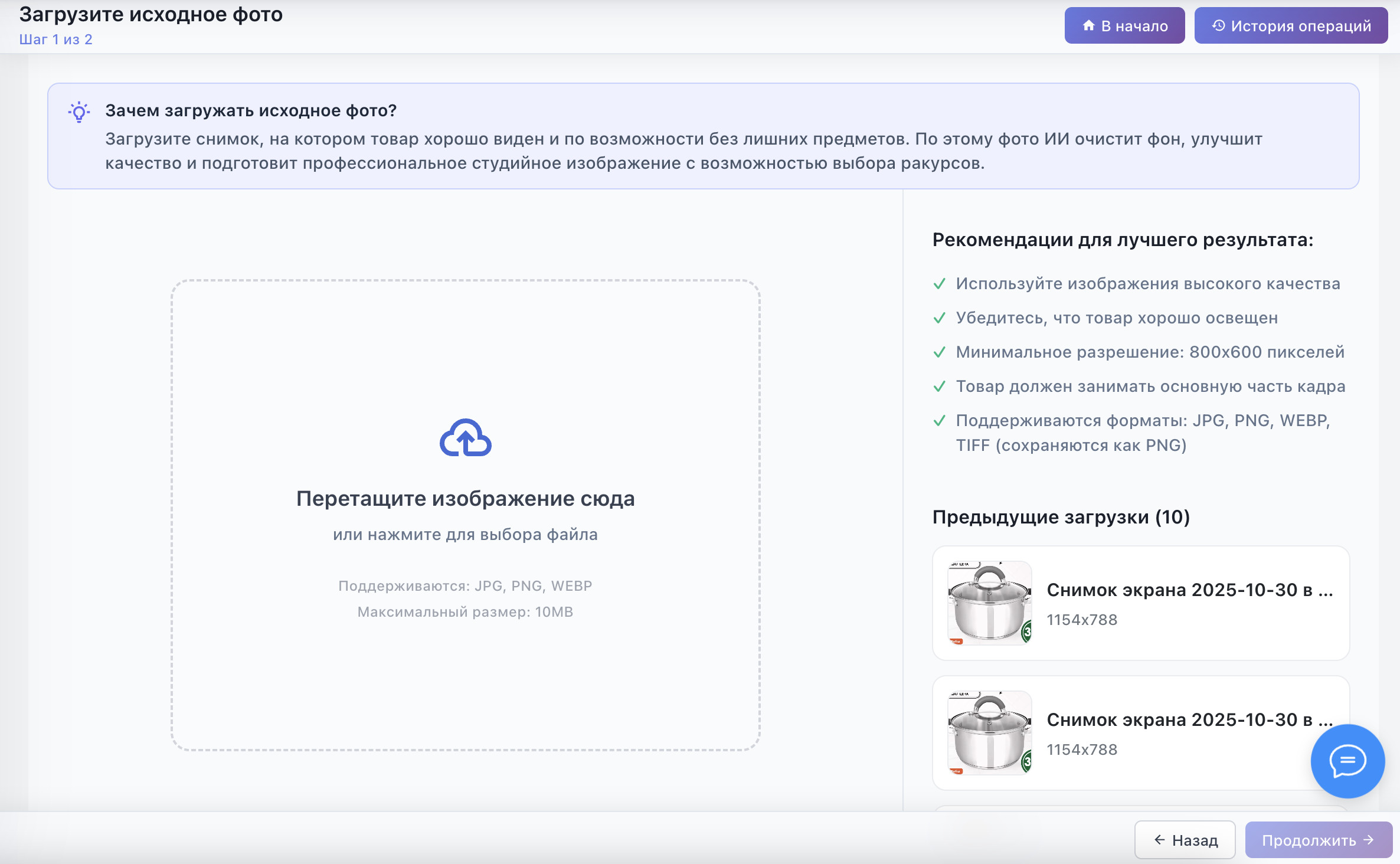Click checkmark beside high quality images tip
The image size is (1400, 864).
coord(940,284)
